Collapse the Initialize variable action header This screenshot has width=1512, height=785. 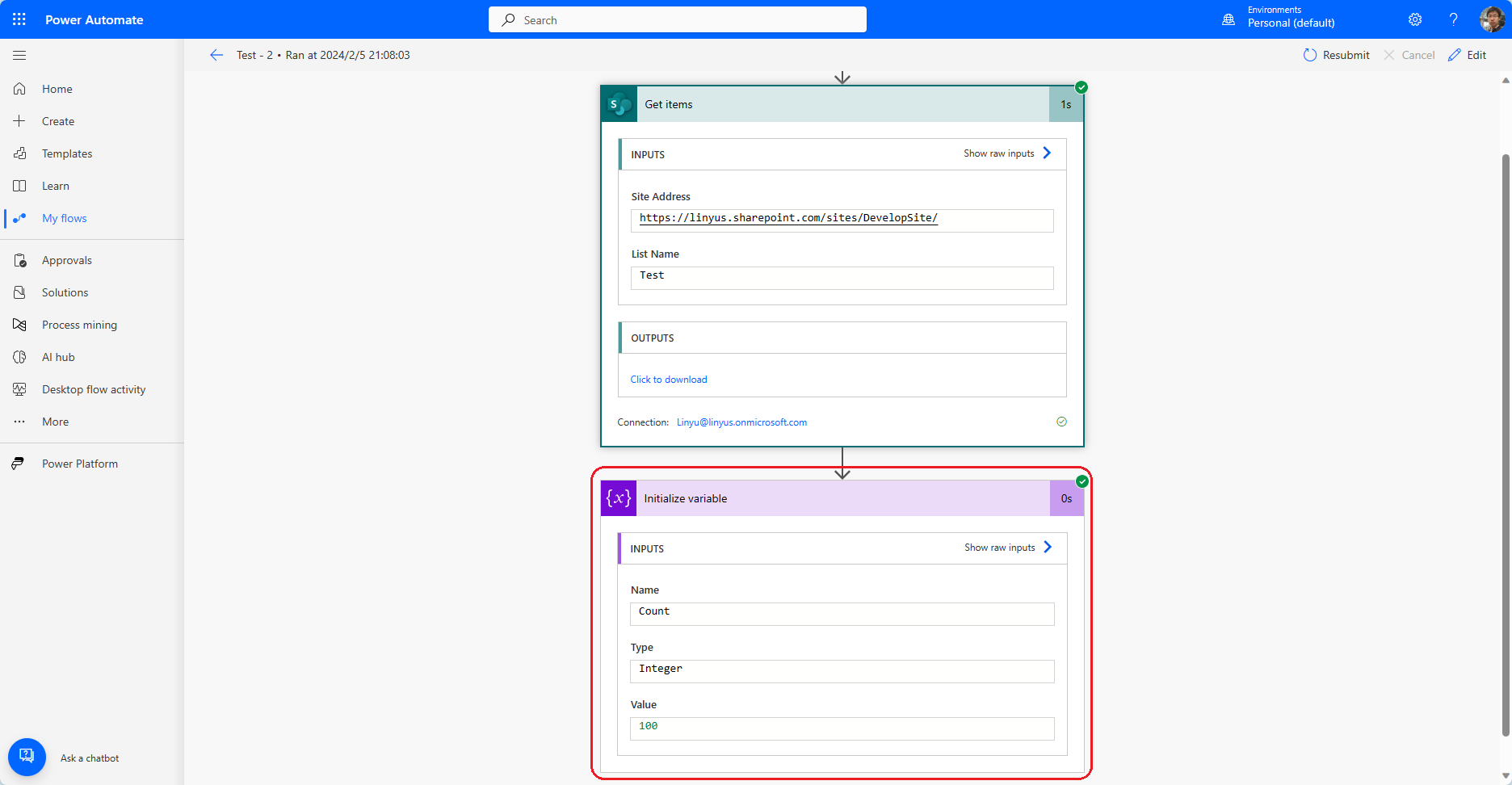coord(842,498)
